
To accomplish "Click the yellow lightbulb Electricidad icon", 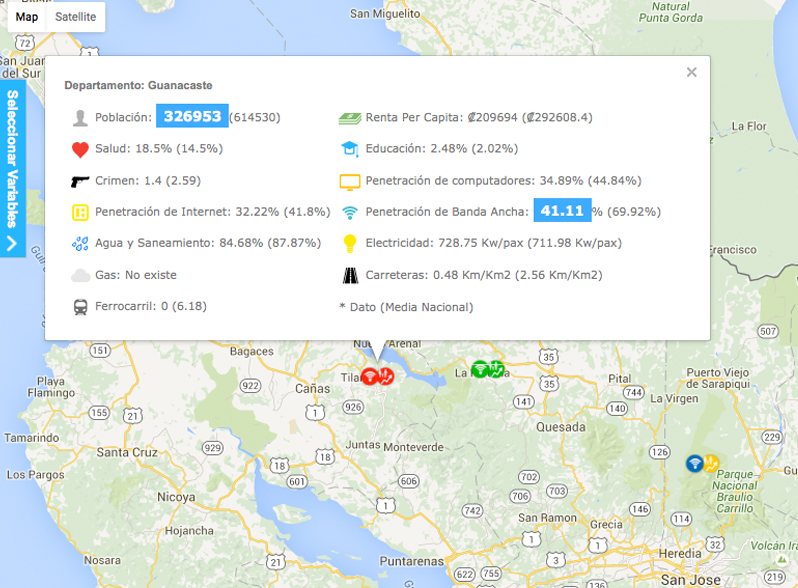I will pos(349,243).
